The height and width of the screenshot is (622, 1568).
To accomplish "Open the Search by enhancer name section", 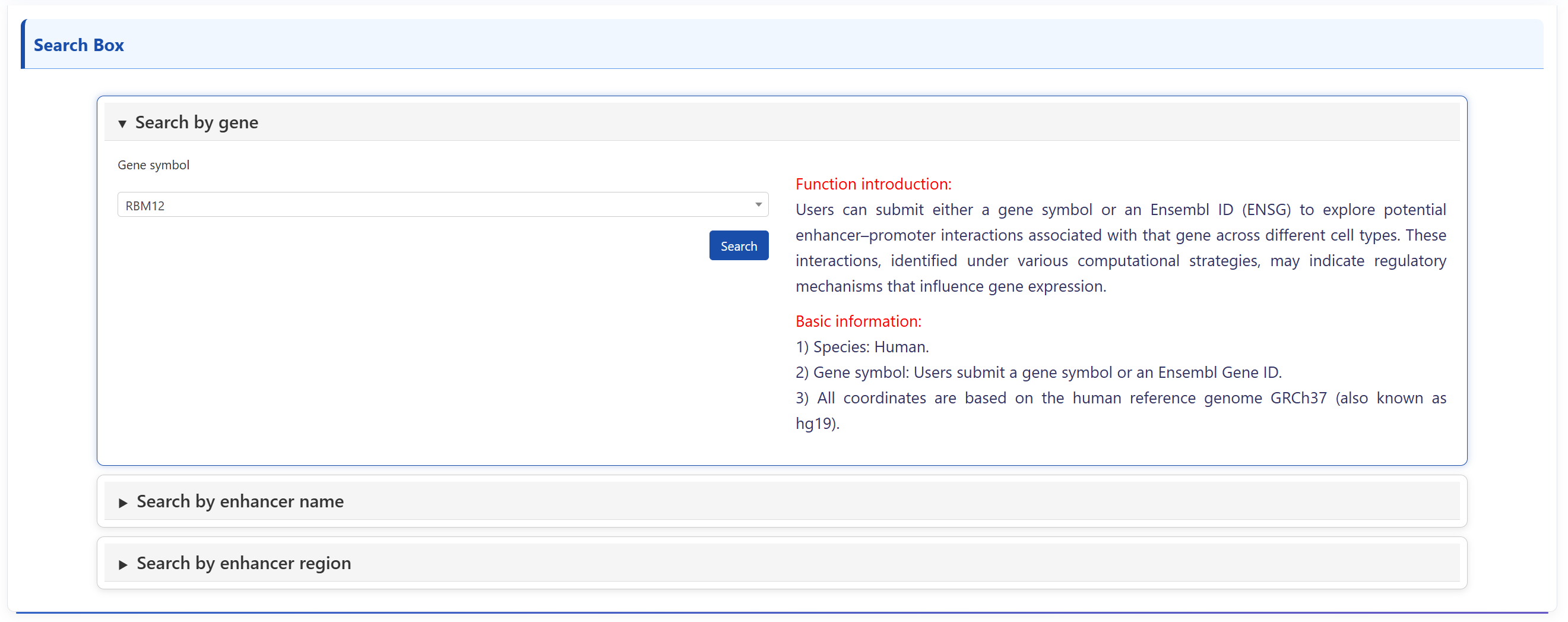I will tap(240, 501).
